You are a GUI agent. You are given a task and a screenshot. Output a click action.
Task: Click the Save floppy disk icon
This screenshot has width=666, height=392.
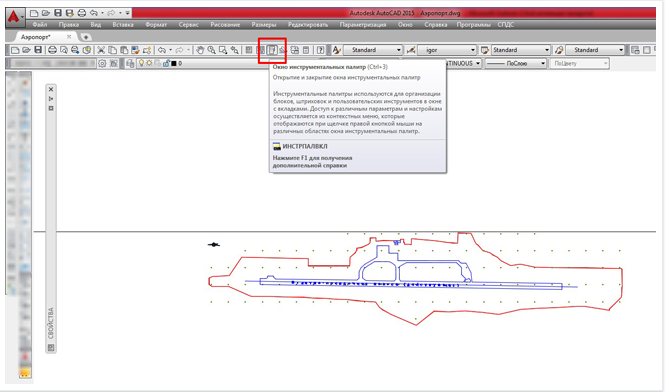pos(38,50)
